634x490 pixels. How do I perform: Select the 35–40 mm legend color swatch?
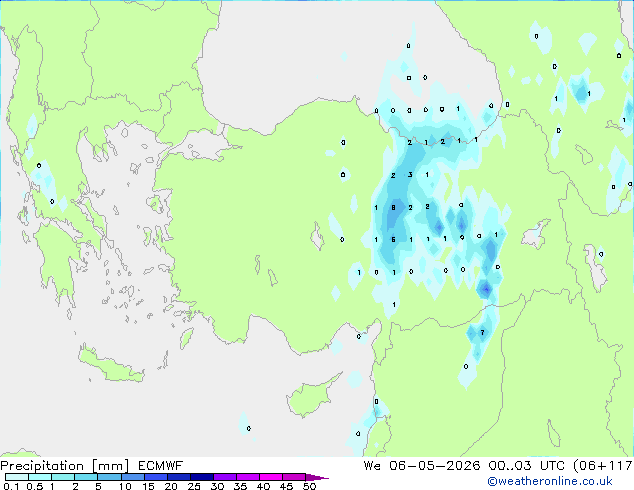(x=247, y=477)
